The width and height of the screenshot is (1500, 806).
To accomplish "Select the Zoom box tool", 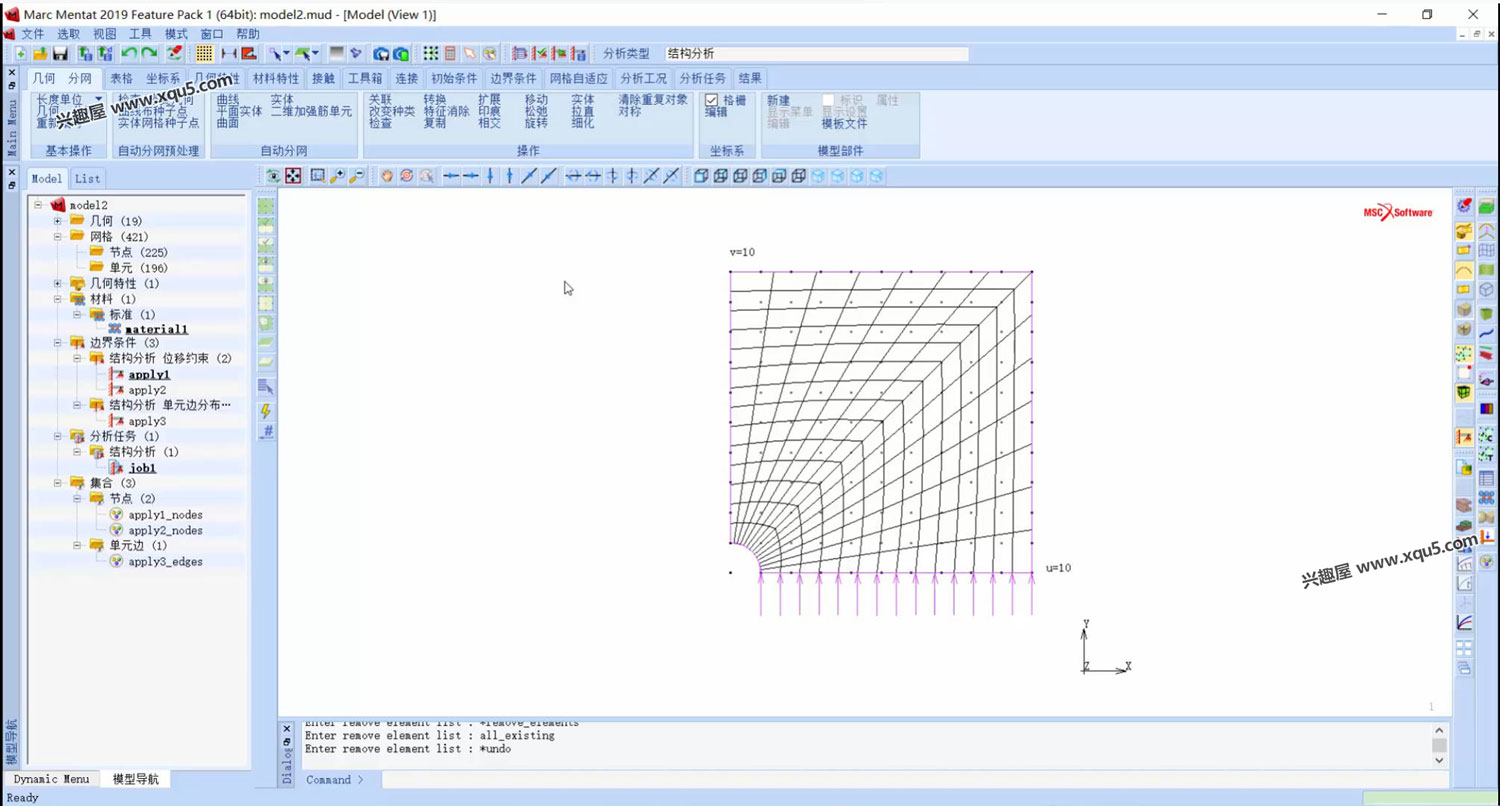I will tap(318, 176).
